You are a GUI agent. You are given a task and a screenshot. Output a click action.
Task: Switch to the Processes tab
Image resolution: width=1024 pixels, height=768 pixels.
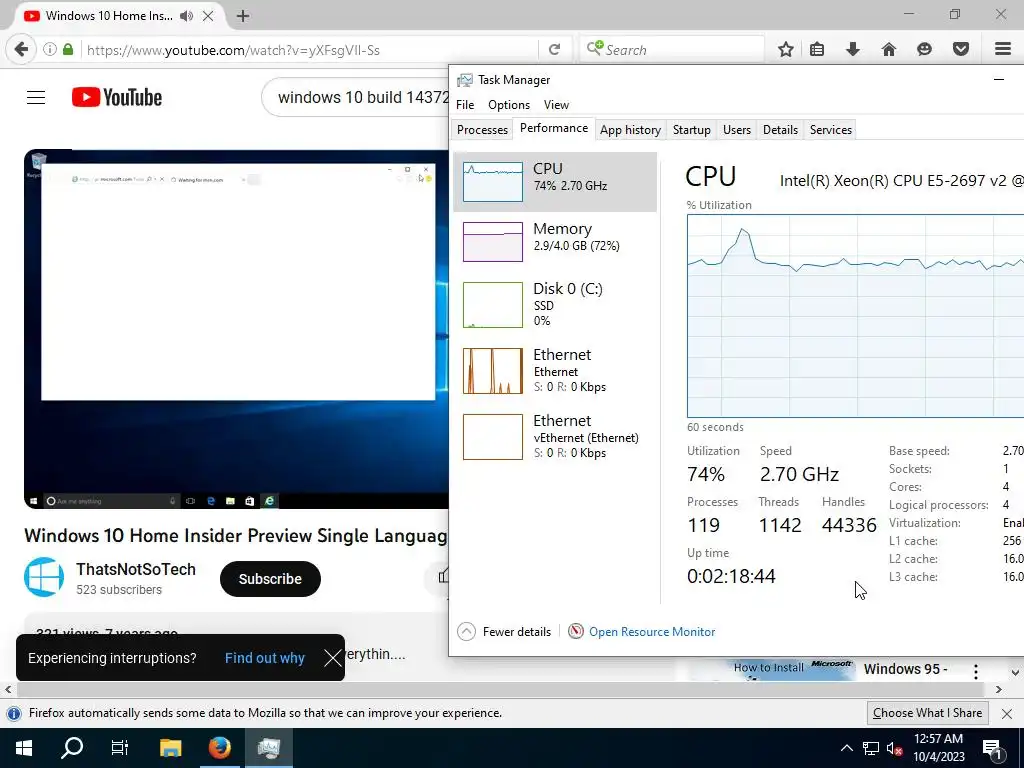(482, 130)
